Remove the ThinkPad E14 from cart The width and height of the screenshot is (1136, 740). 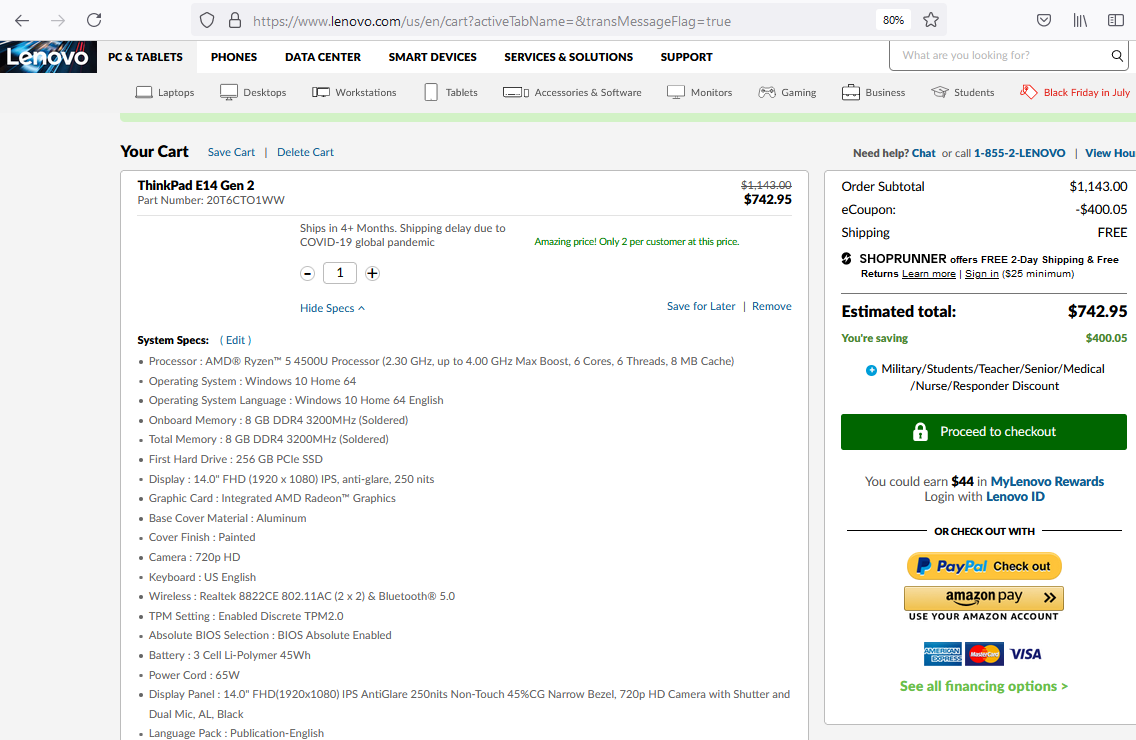pos(772,306)
